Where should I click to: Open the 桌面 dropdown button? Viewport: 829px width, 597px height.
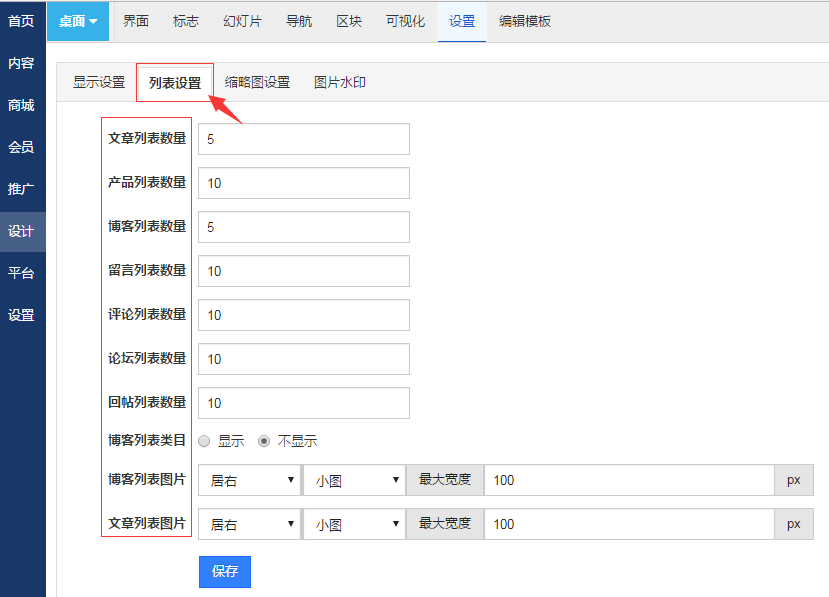click(x=78, y=21)
